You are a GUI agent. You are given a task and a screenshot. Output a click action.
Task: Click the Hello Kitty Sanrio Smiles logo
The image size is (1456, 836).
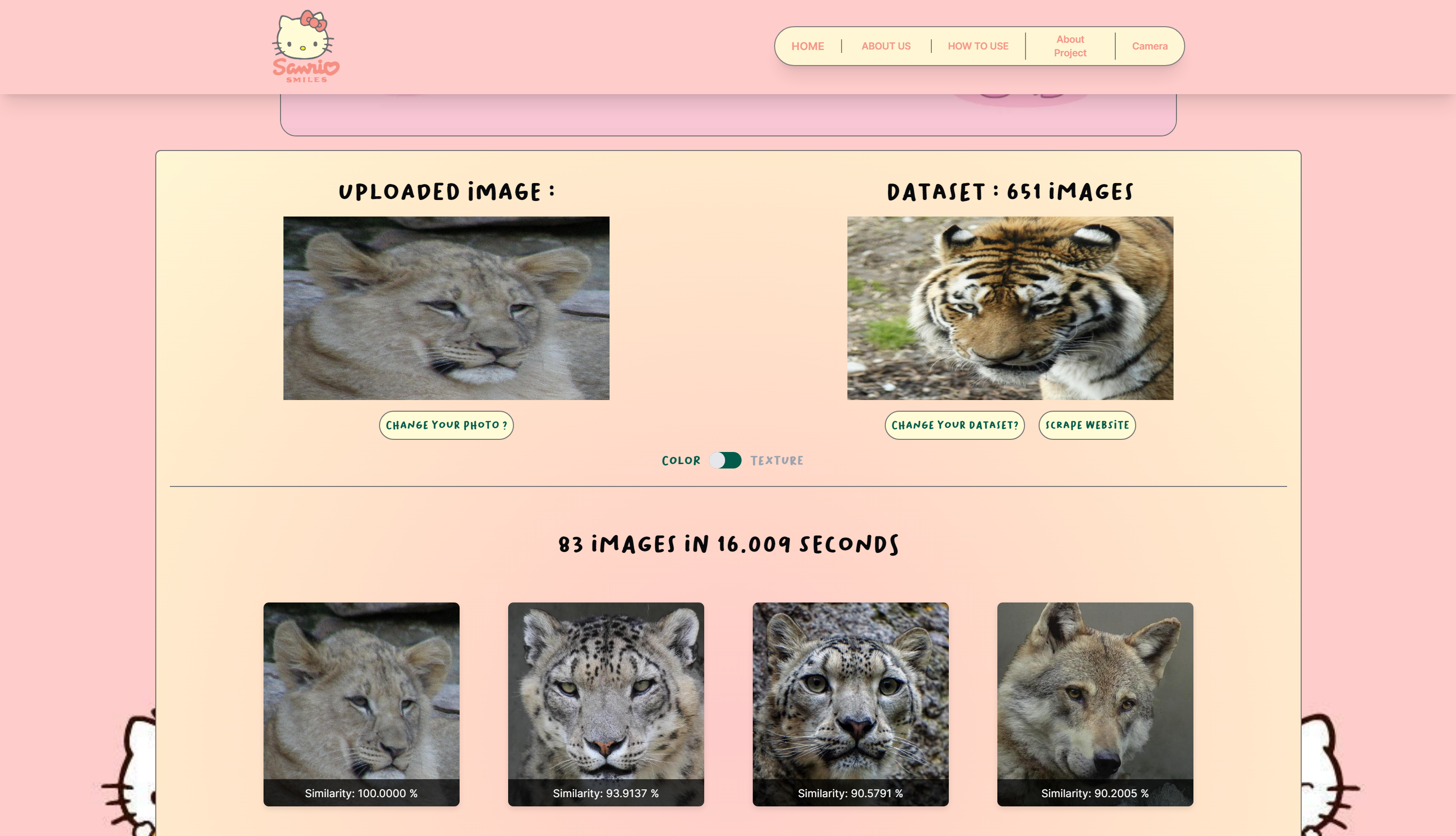tap(305, 47)
